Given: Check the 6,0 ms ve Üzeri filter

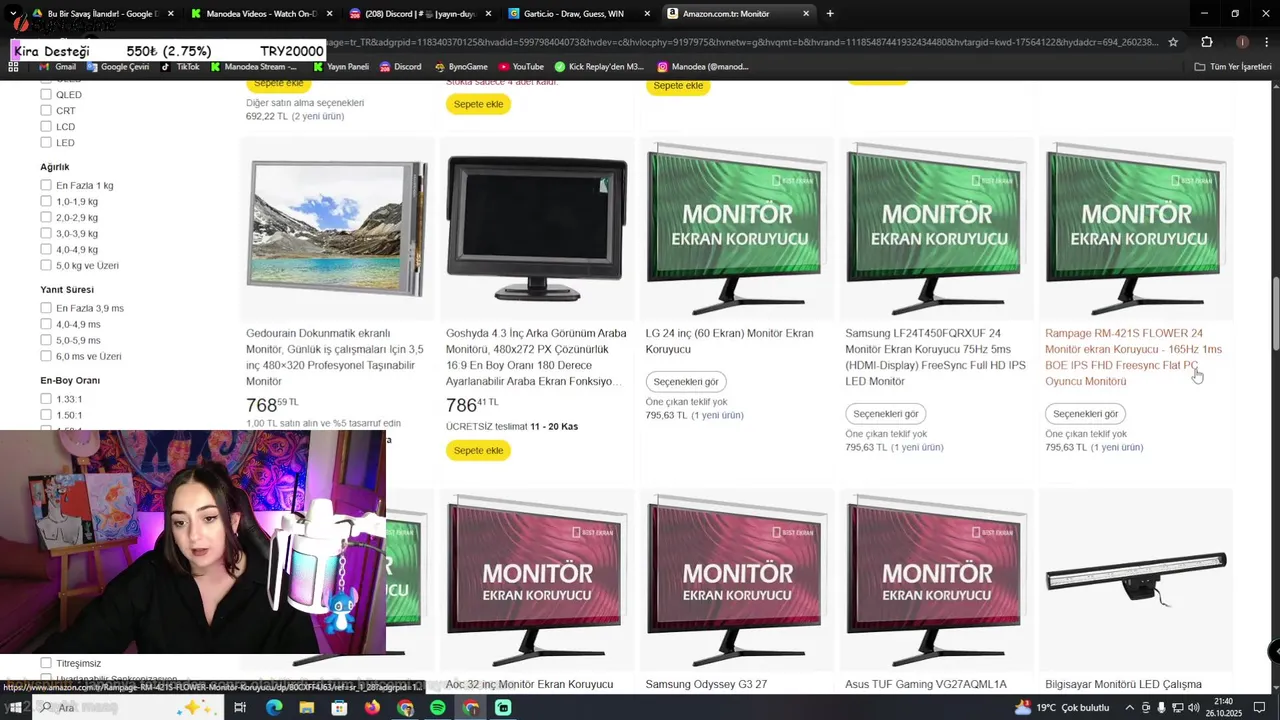Looking at the screenshot, I should tap(46, 356).
